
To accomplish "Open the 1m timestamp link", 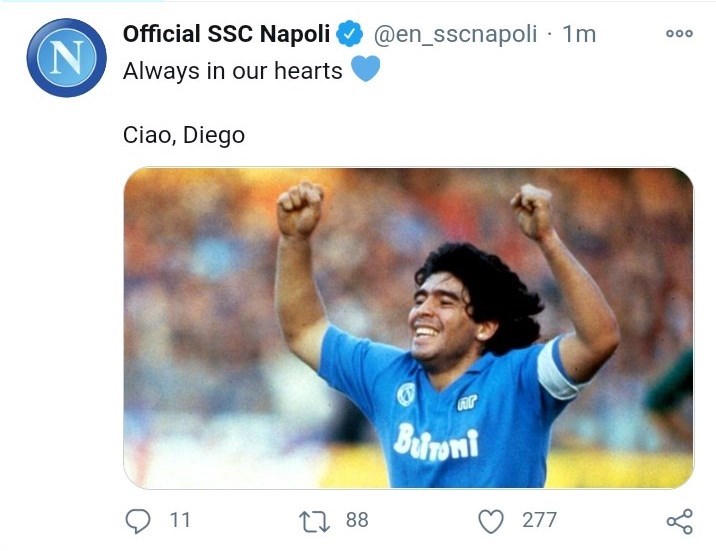I will pos(579,34).
